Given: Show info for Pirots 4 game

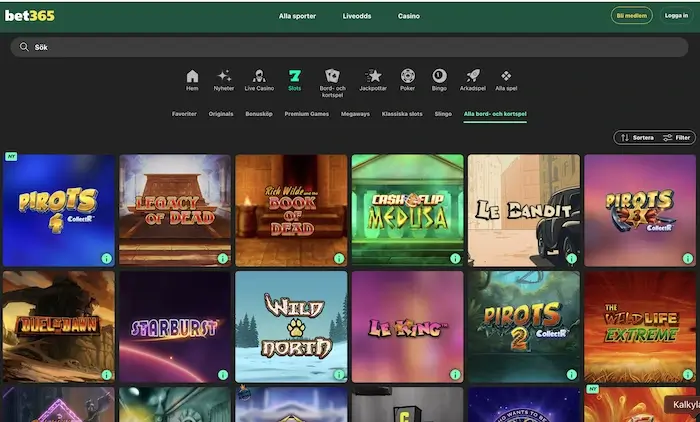Looking at the screenshot, I should click(x=106, y=258).
